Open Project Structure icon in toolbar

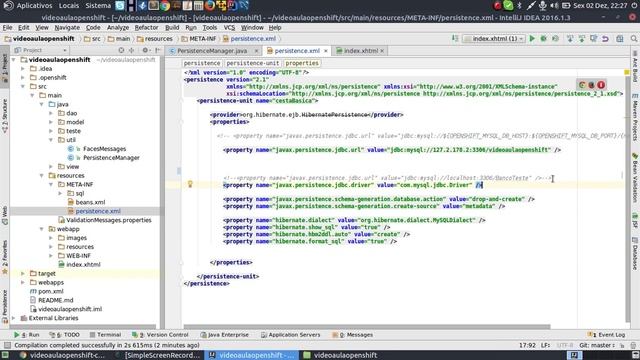620,39
